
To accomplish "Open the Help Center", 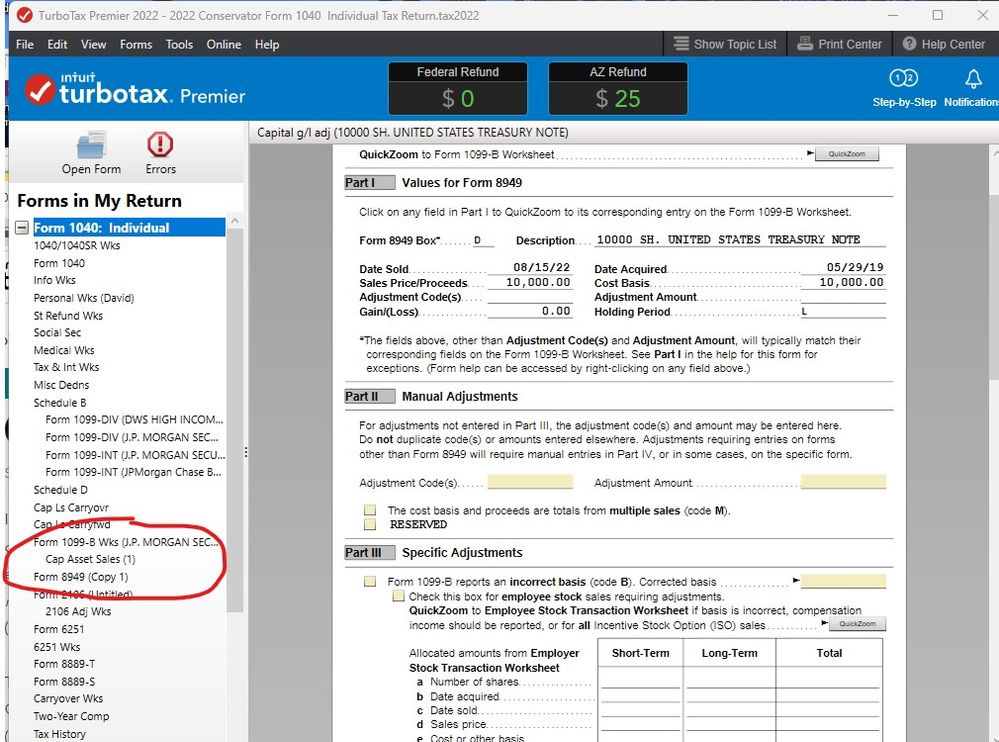I will 944,44.
